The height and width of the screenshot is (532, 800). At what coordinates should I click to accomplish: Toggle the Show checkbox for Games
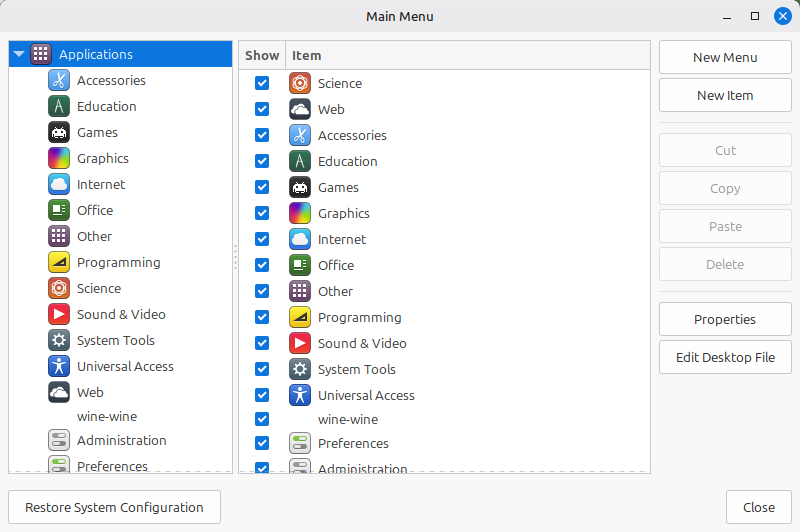pos(262,187)
